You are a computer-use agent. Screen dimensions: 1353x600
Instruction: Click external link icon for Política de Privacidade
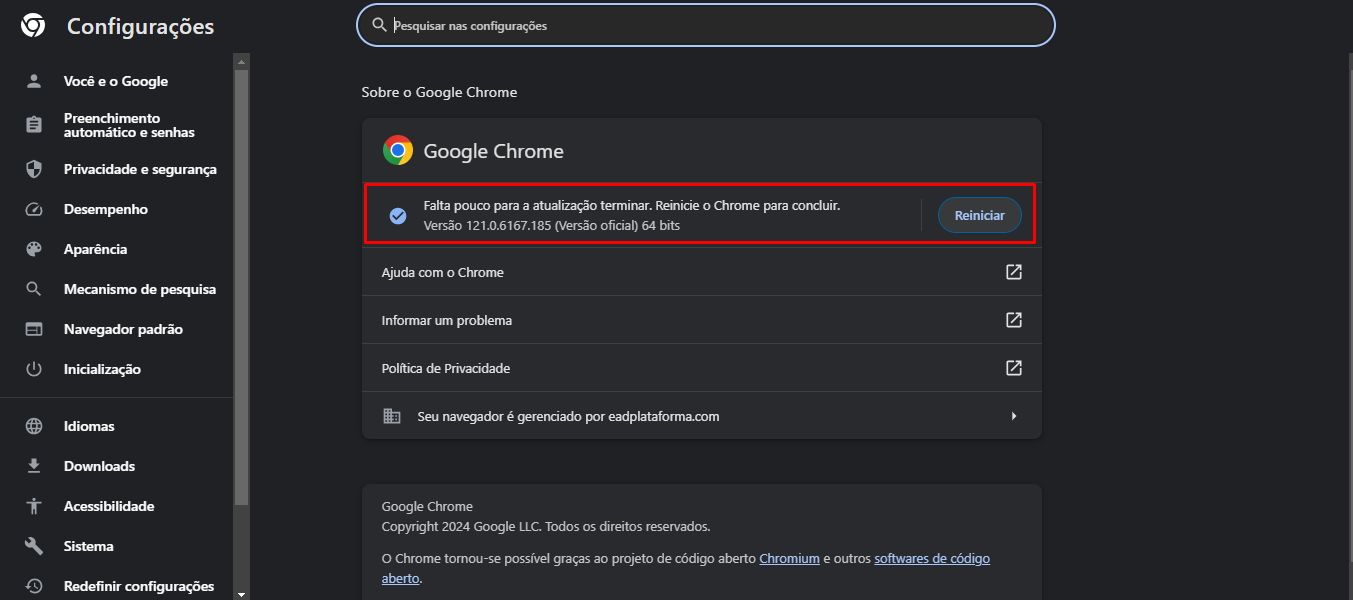coord(1014,368)
